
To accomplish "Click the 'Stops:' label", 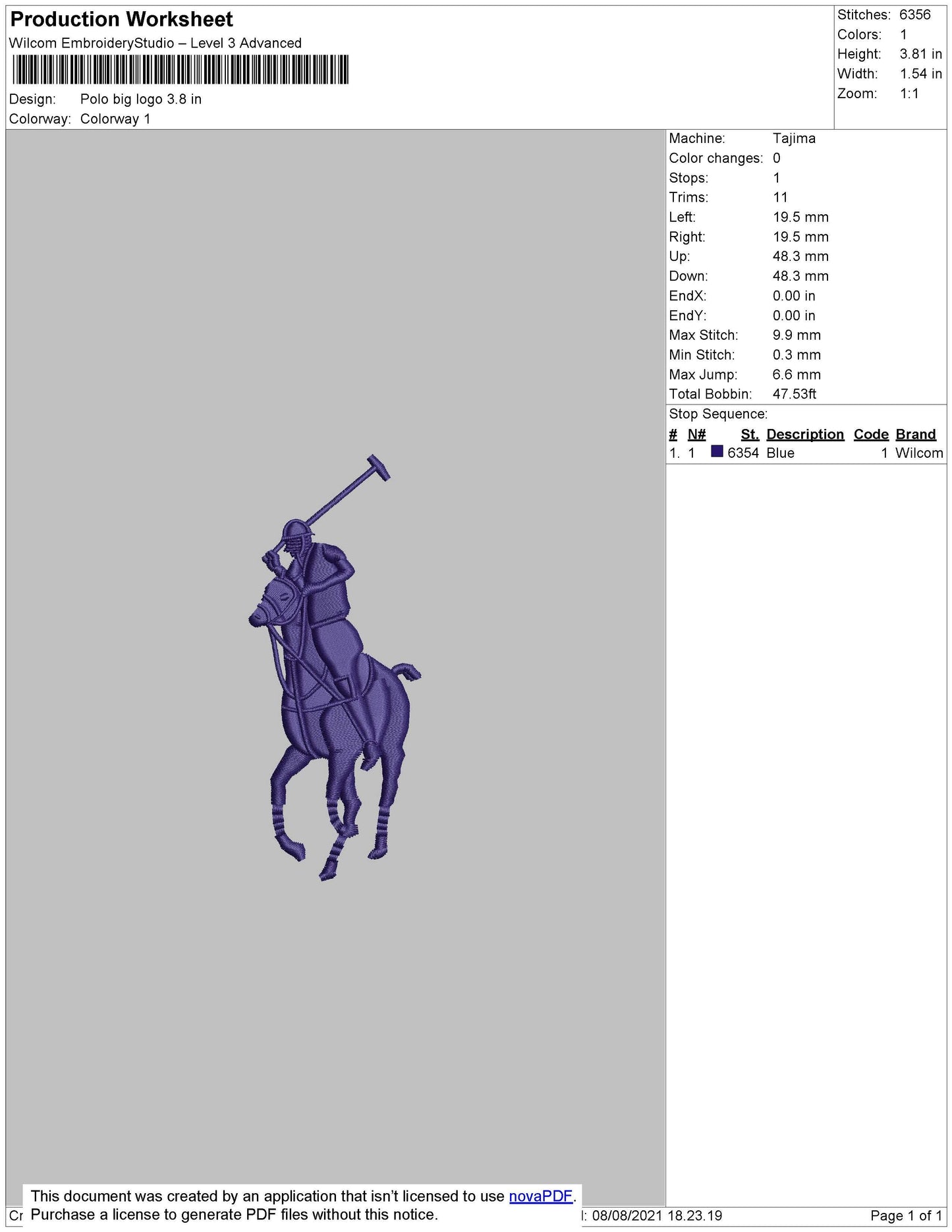I will point(688,178).
